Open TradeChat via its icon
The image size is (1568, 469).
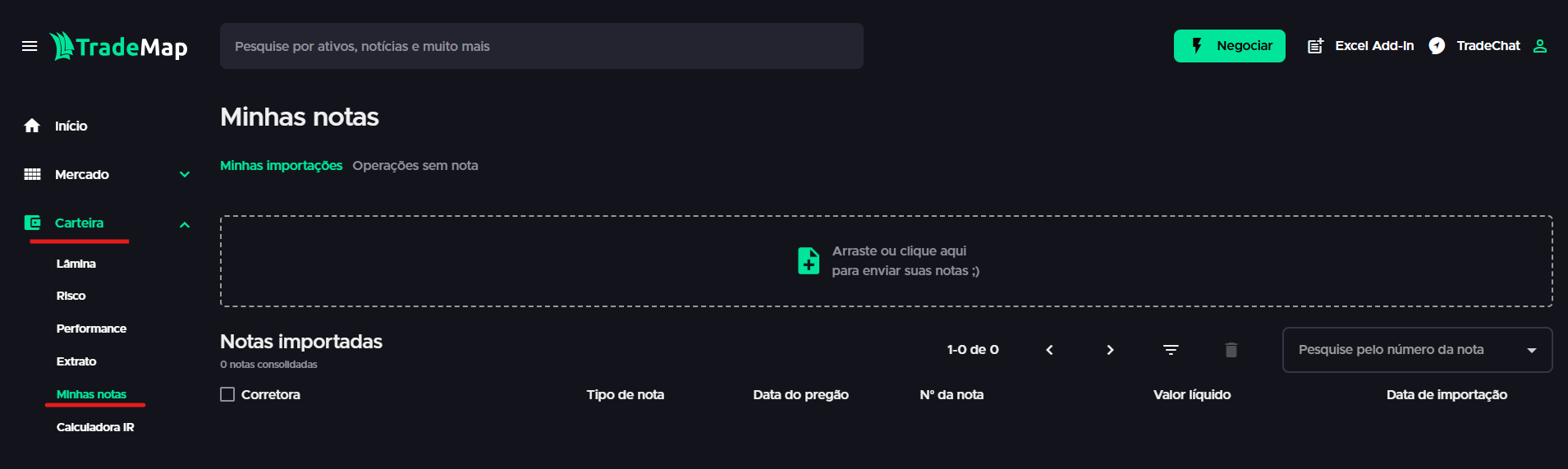1437,46
